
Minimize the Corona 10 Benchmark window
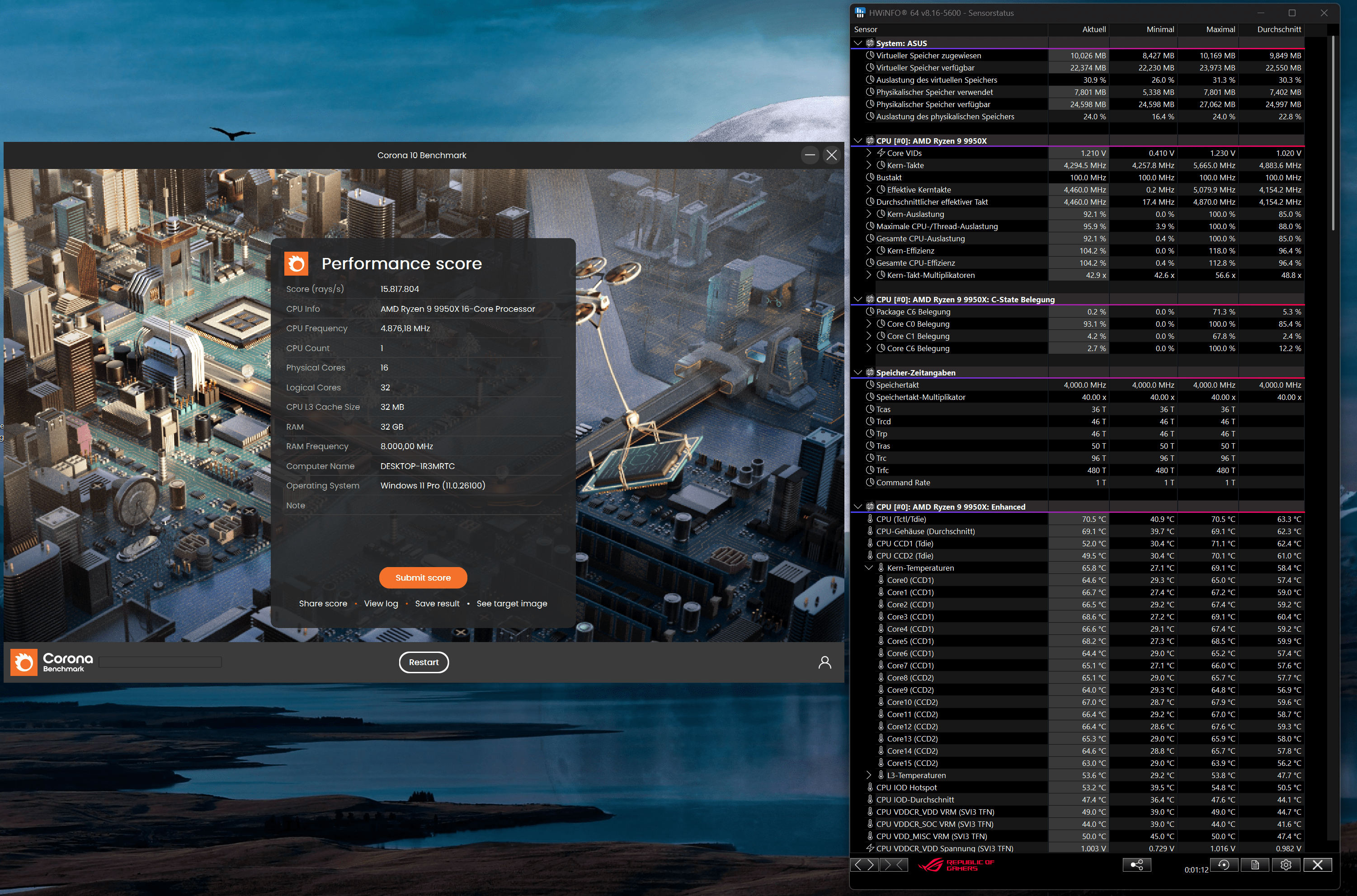pyautogui.click(x=810, y=155)
